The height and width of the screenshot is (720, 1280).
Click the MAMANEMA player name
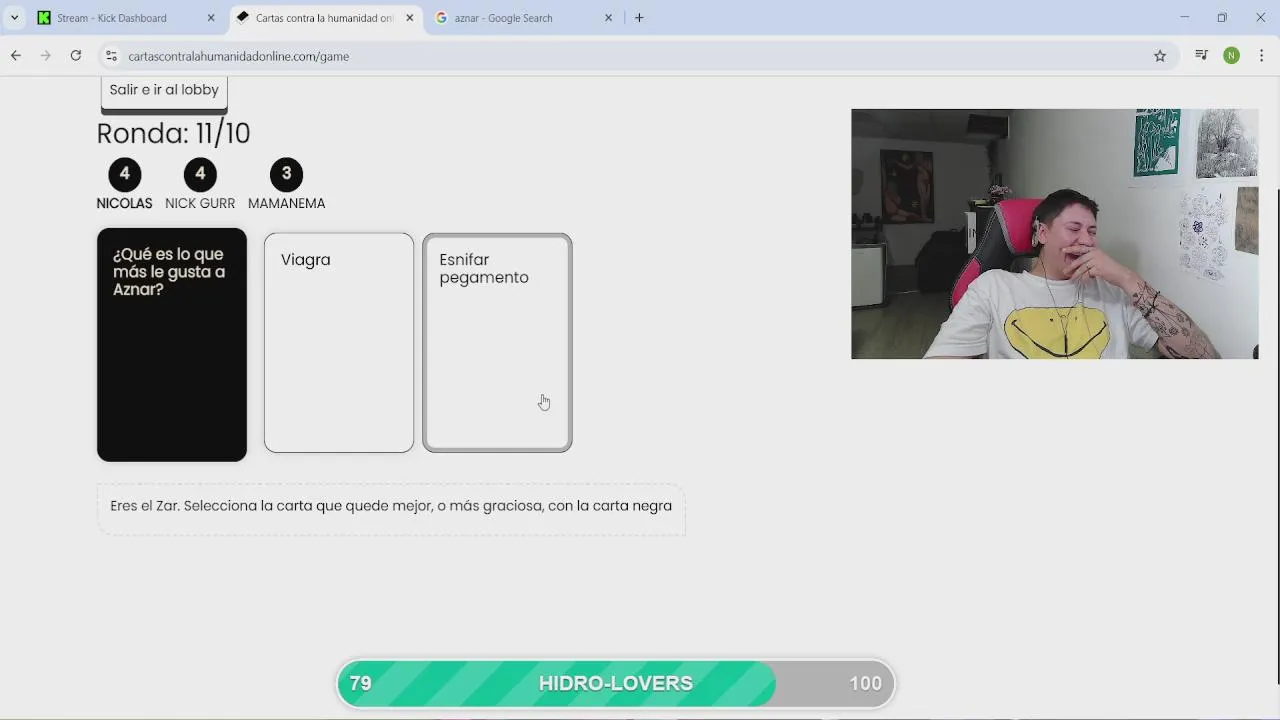[x=286, y=203]
